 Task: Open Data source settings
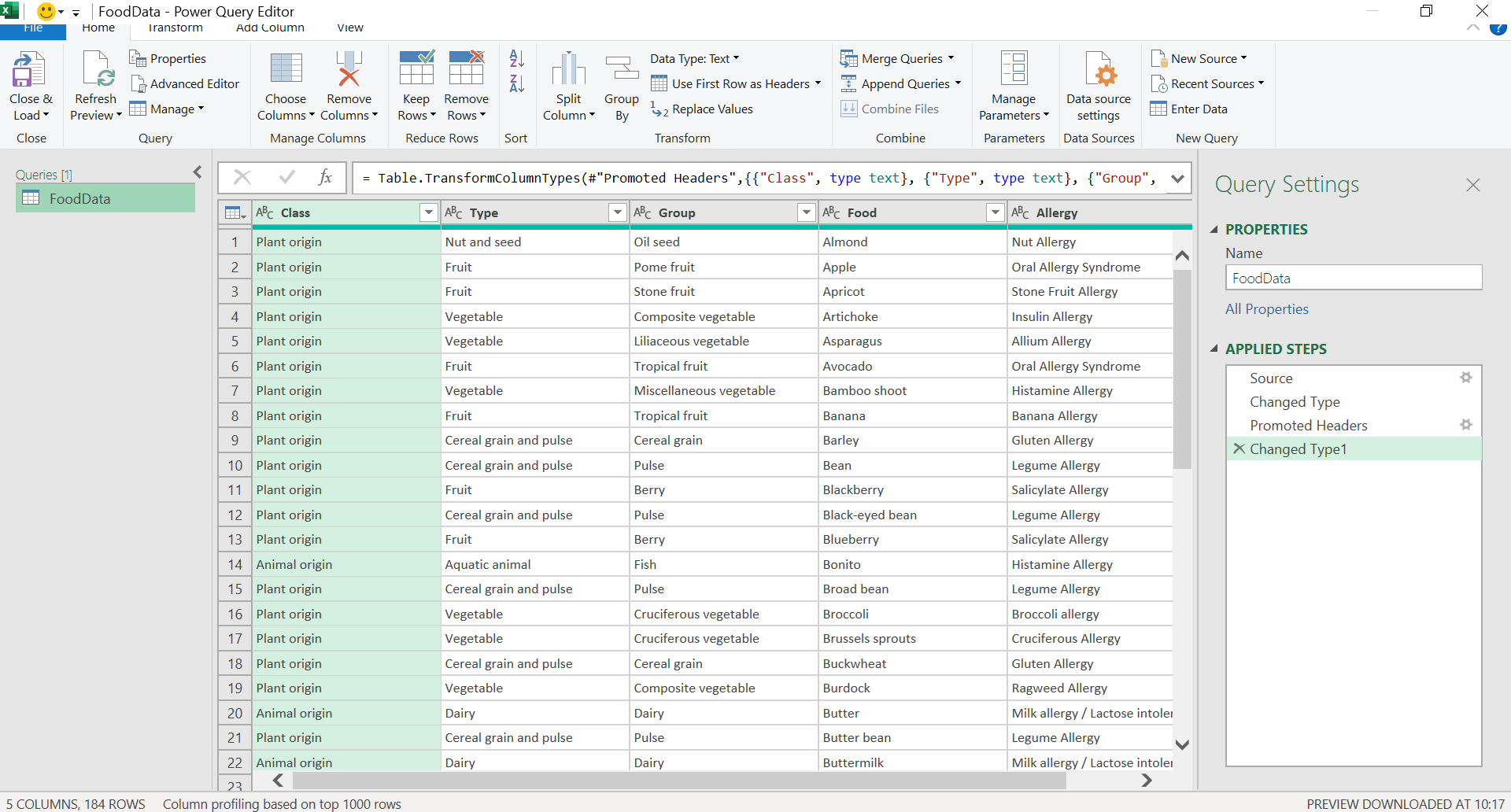pos(1098,71)
